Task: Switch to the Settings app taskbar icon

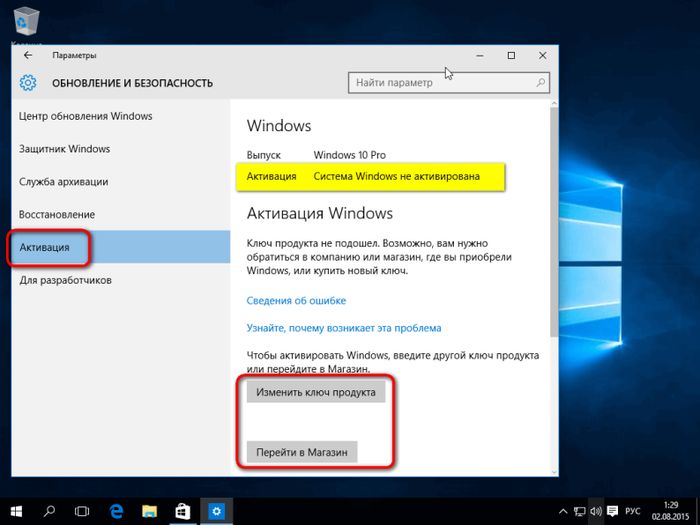Action: [x=217, y=511]
